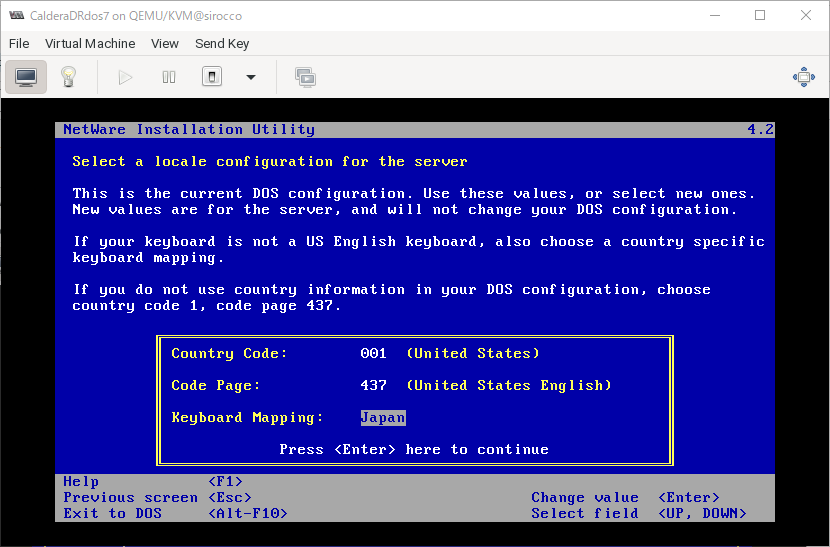Click the version number 4.2
Image resolution: width=830 pixels, height=547 pixels.
(x=760, y=130)
